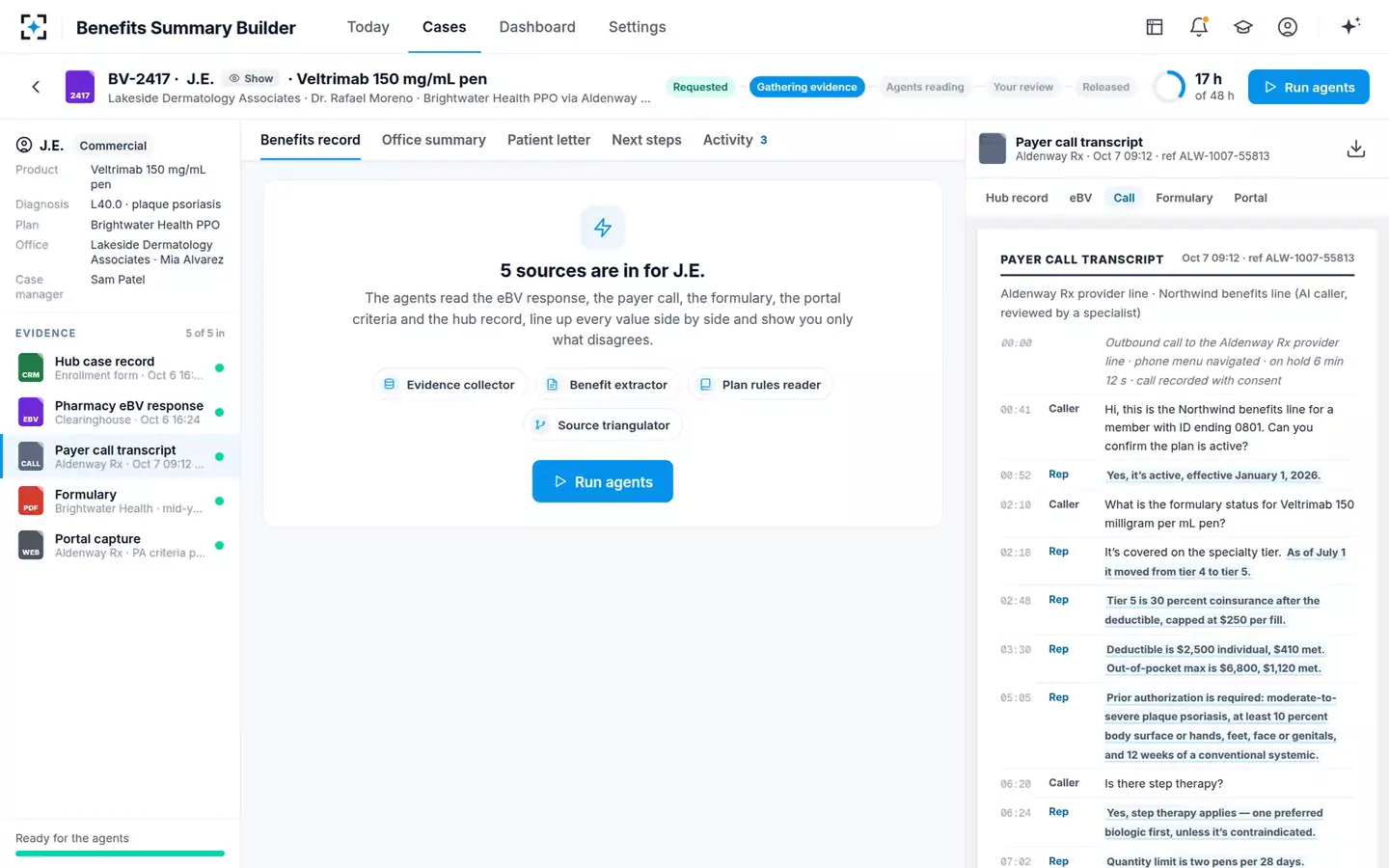Go to the Today tab
Viewport: 1389px width, 868px height.
368,27
